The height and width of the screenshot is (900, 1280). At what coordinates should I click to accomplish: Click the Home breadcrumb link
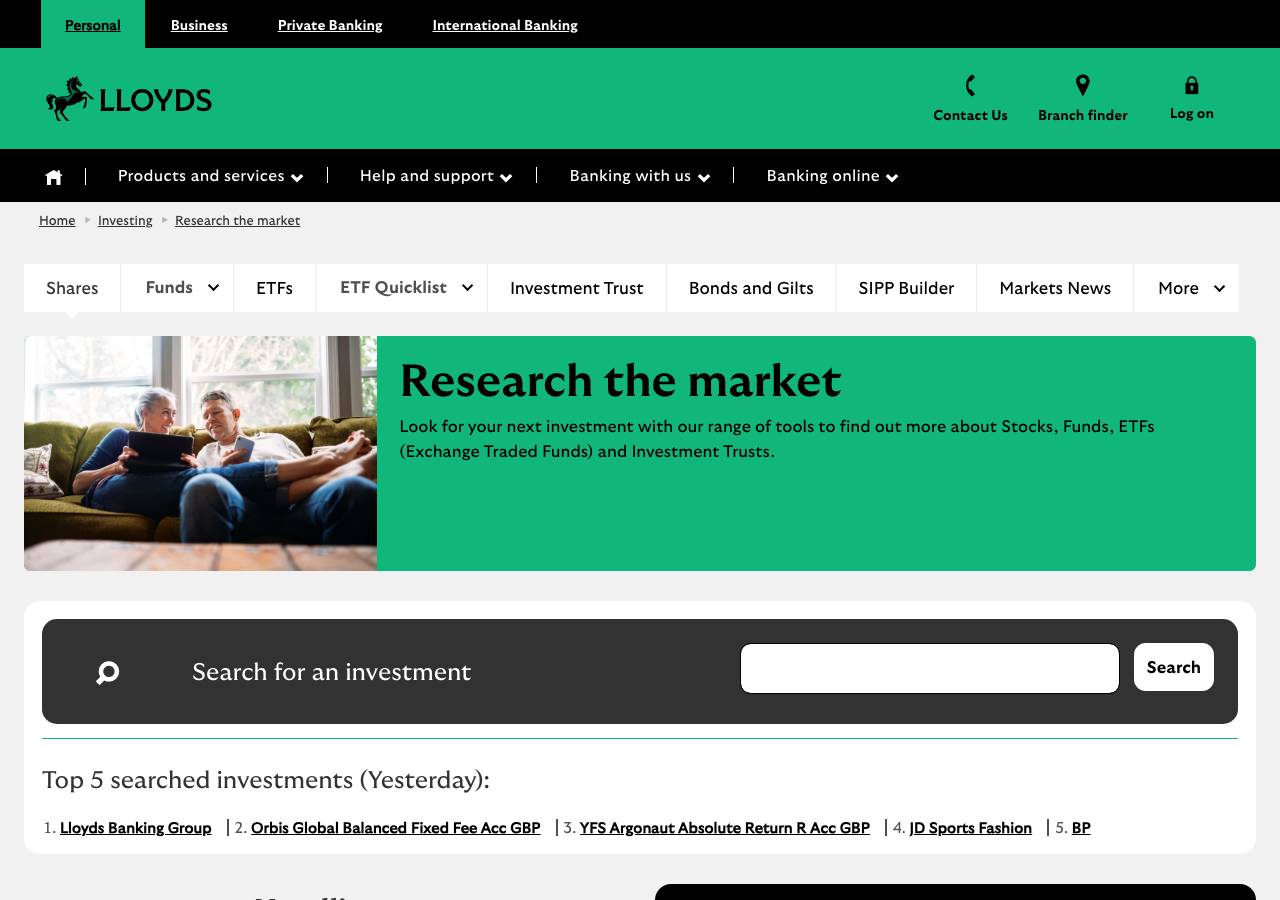(57, 220)
